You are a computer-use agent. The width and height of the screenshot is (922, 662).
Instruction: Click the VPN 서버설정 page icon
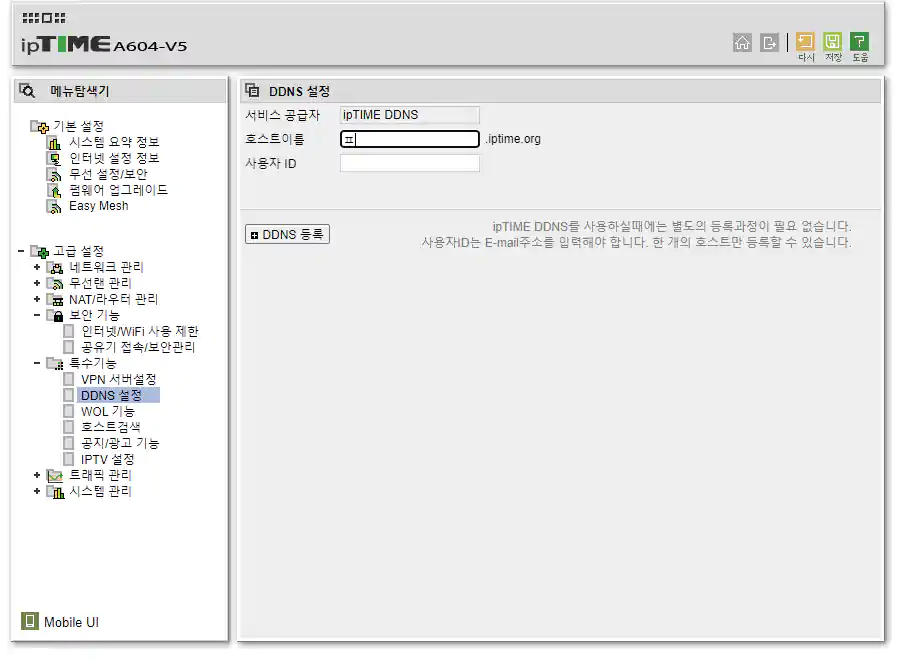69,379
